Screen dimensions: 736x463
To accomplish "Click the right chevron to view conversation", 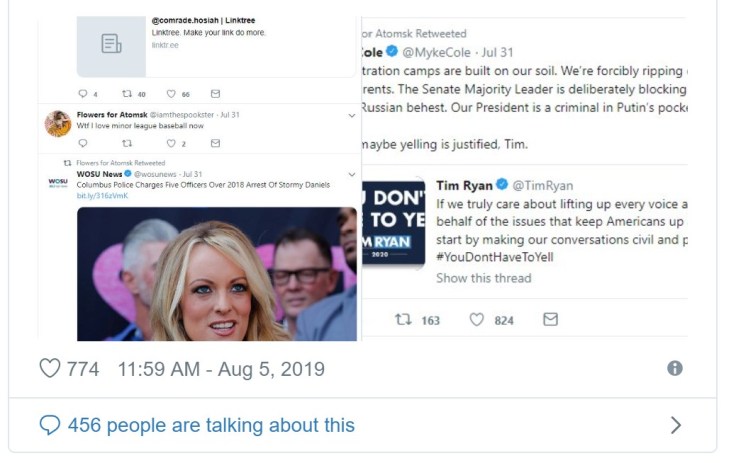I will (x=675, y=425).
